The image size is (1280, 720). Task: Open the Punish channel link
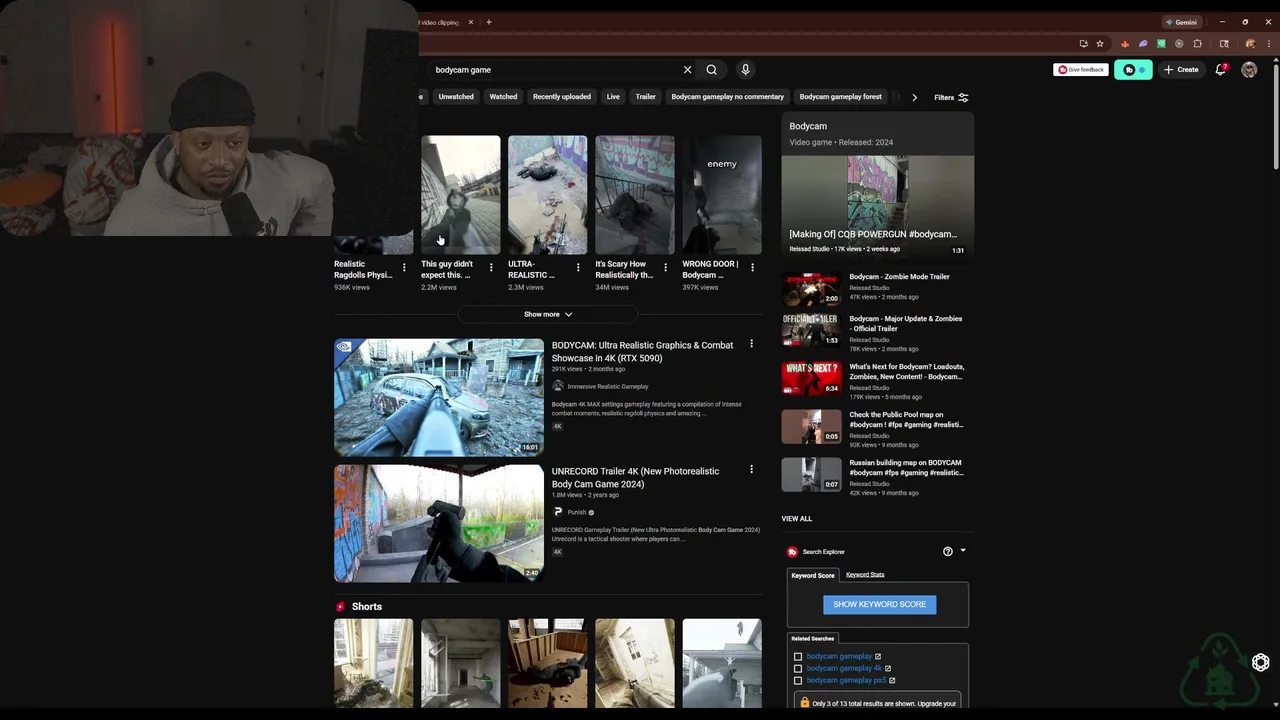tap(577, 513)
